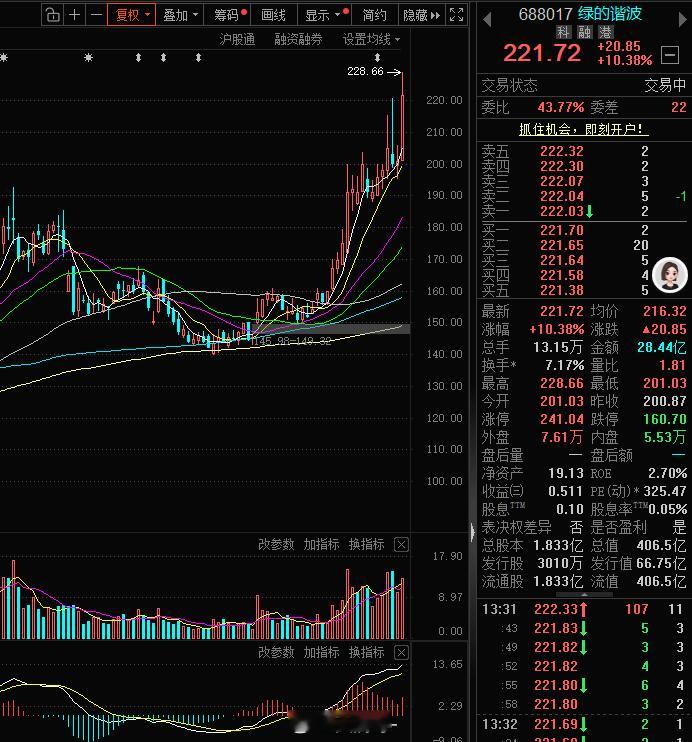Click the gap range label 145.98-149.32

(x=292, y=341)
